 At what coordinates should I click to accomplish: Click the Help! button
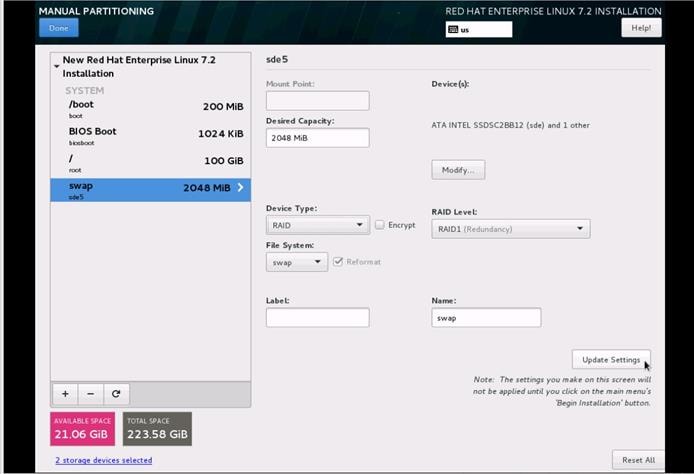[x=641, y=28]
